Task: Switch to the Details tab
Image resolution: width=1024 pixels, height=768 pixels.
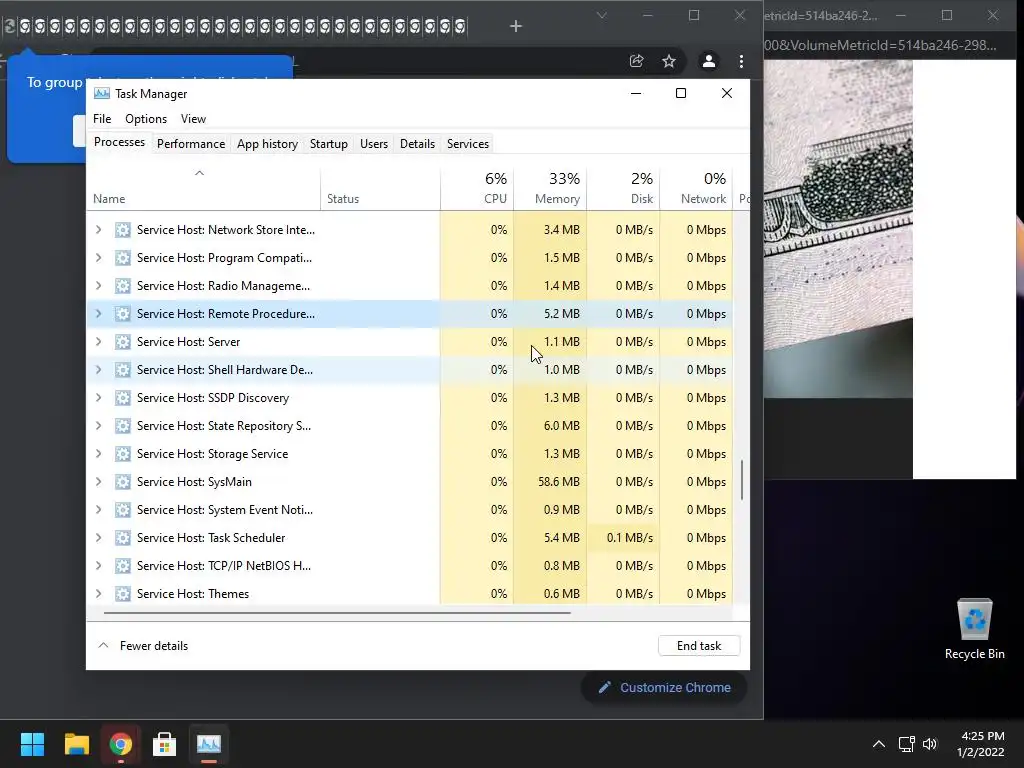Action: point(417,144)
